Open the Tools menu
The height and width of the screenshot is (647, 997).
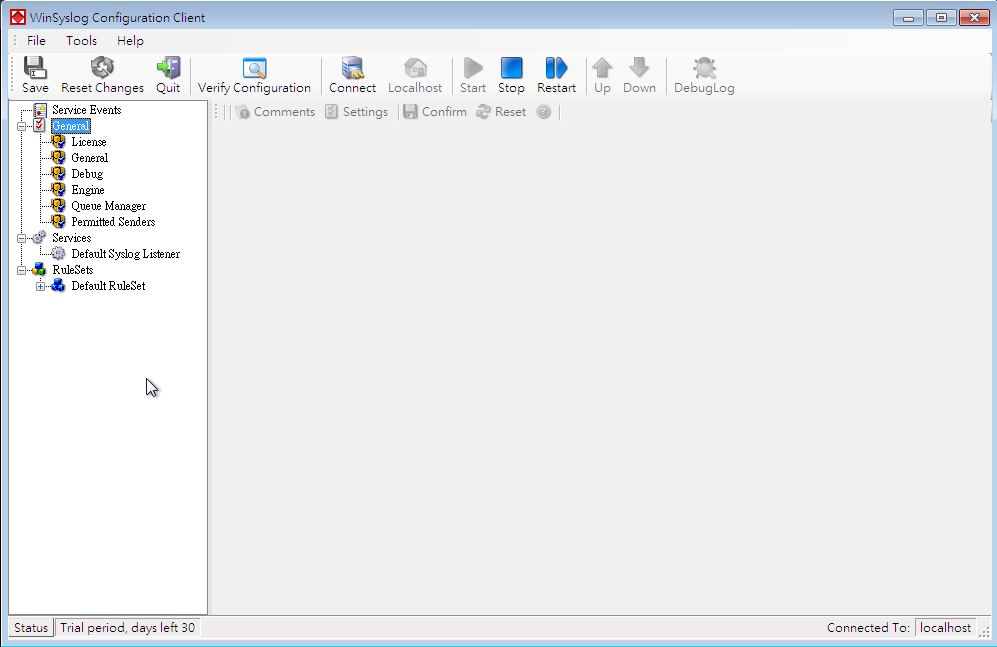click(x=81, y=41)
